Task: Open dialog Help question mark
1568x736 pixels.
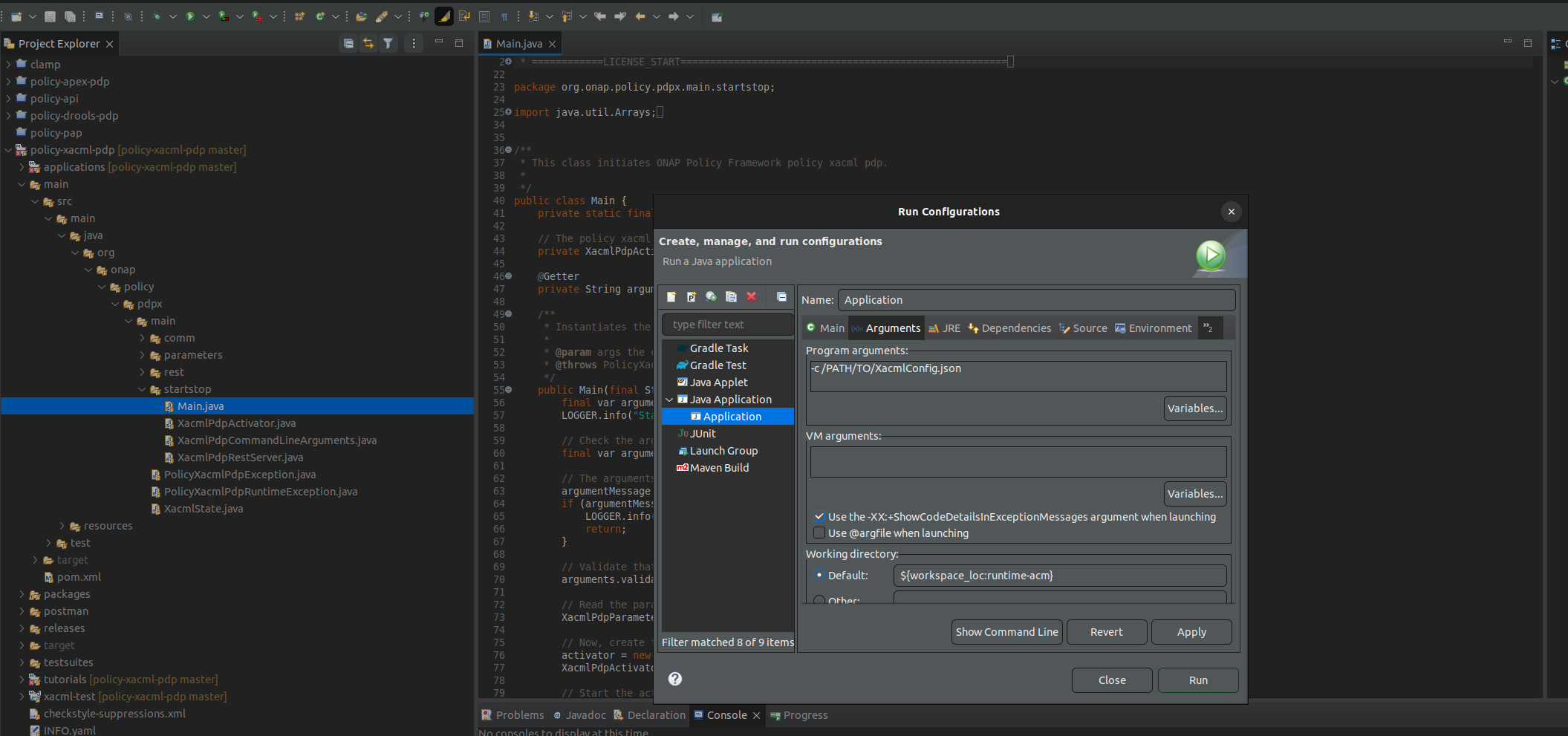Action: tap(675, 679)
